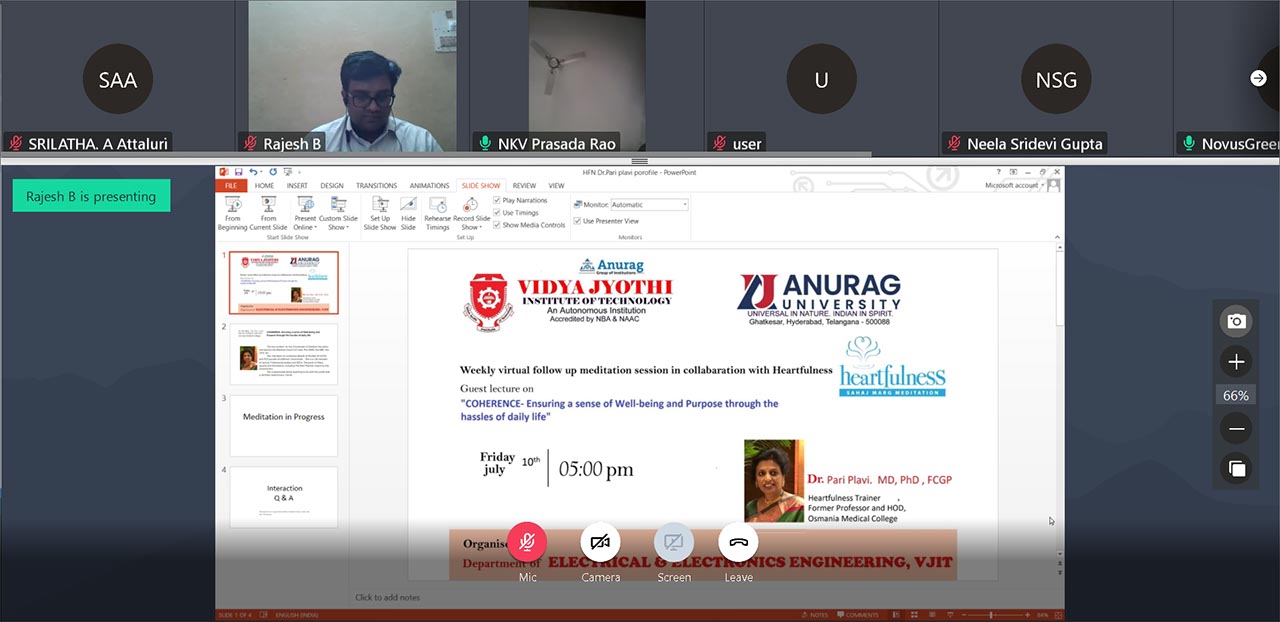Uncheck the Use Timings checkbox

pyautogui.click(x=497, y=213)
